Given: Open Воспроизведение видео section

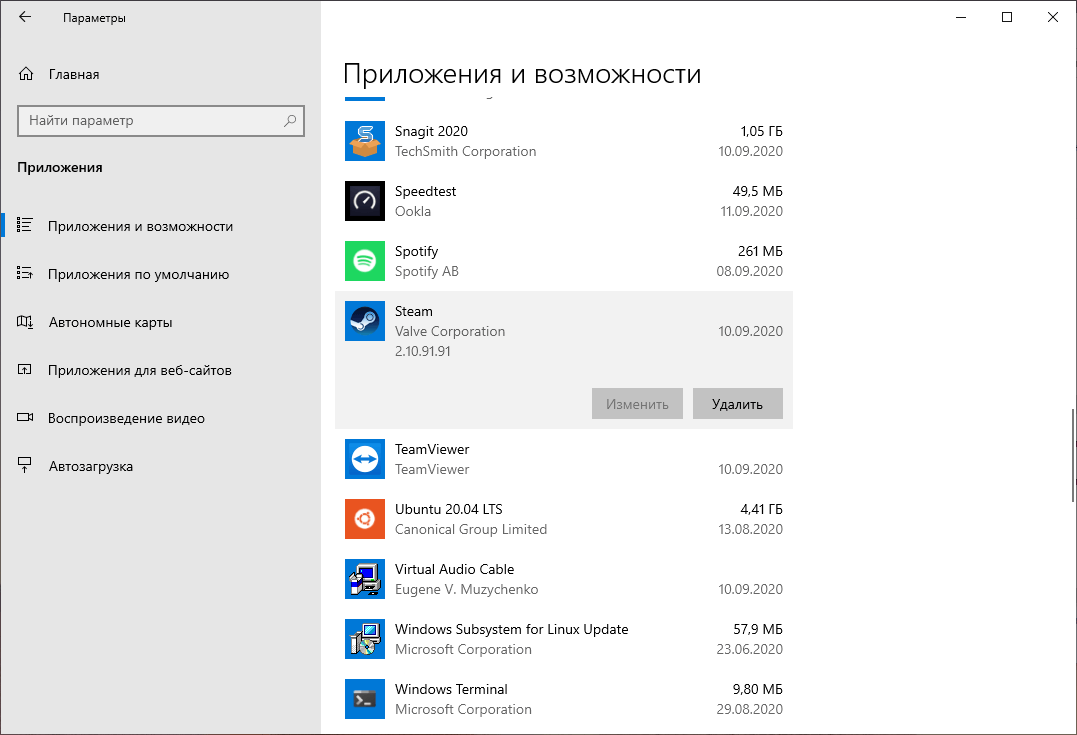Looking at the screenshot, I should coord(161,418).
